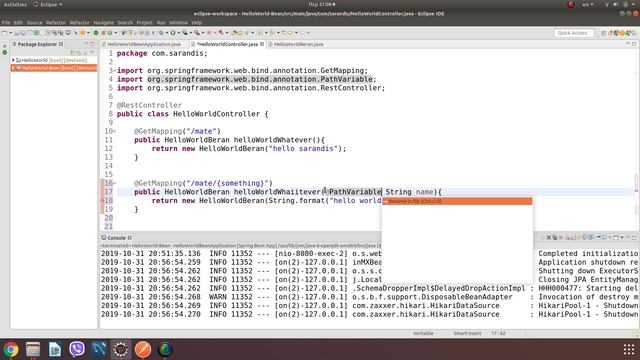The image size is (640, 360).
Task: Open the Help menu
Action: point(197,22)
